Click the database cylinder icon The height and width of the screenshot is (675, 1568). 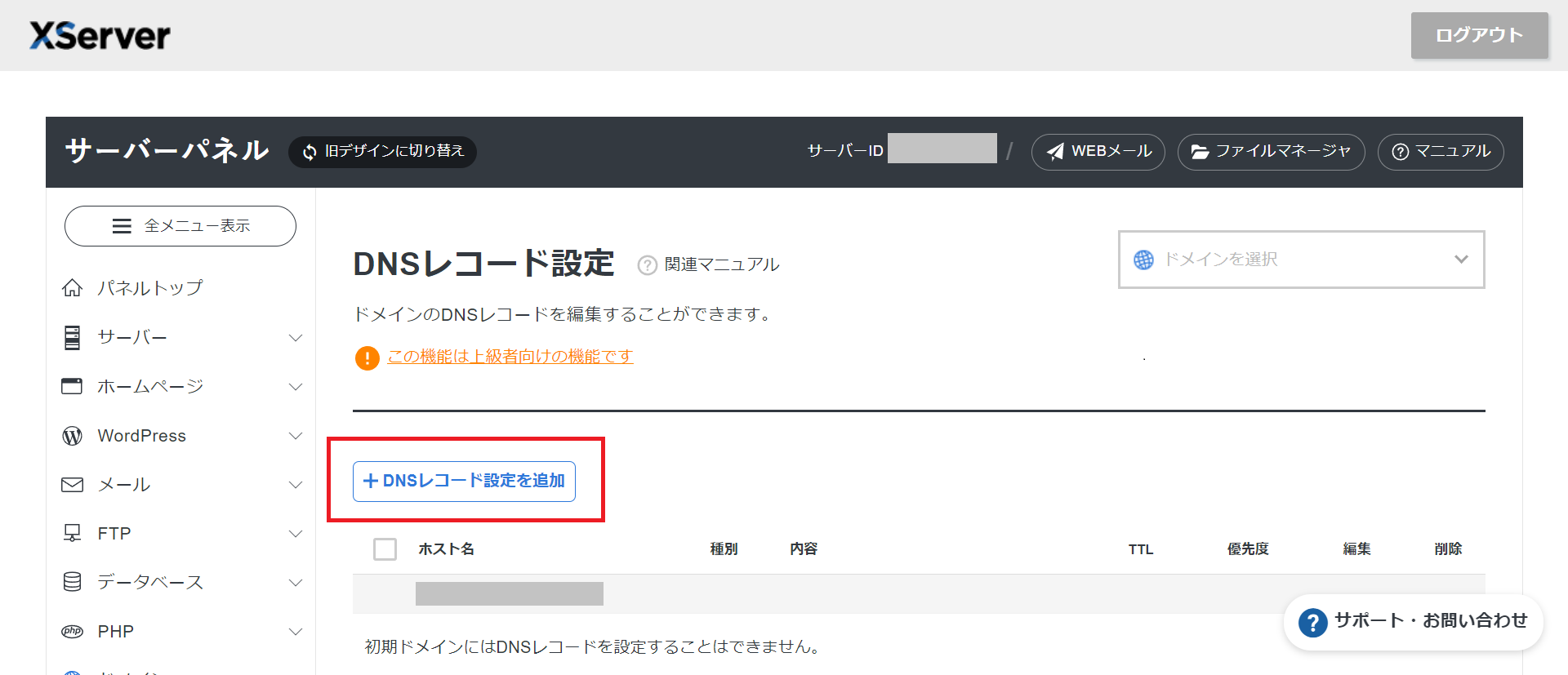(72, 582)
